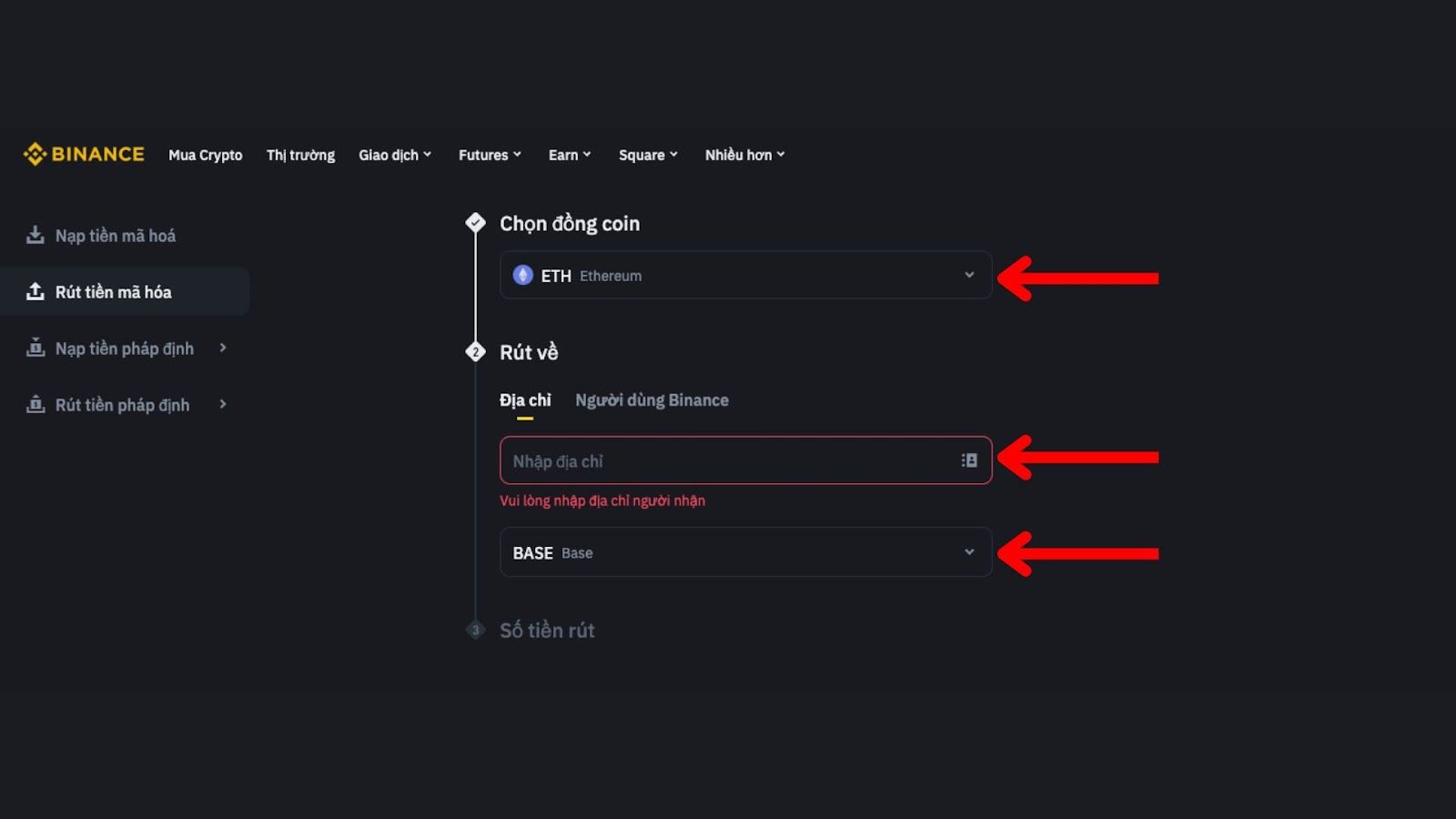Open Rút tiền pháp định sidebar item
1456x819 pixels.
coord(125,405)
